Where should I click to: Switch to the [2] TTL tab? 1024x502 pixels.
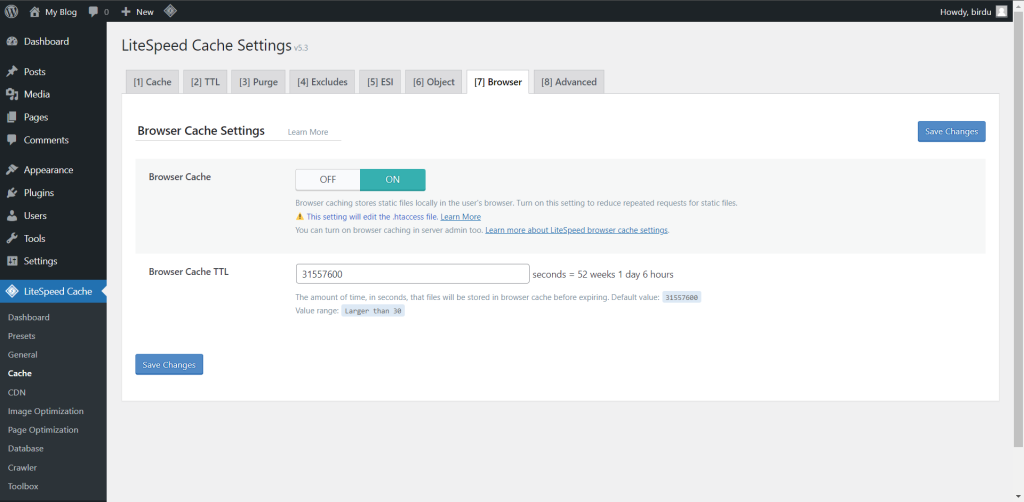point(205,82)
